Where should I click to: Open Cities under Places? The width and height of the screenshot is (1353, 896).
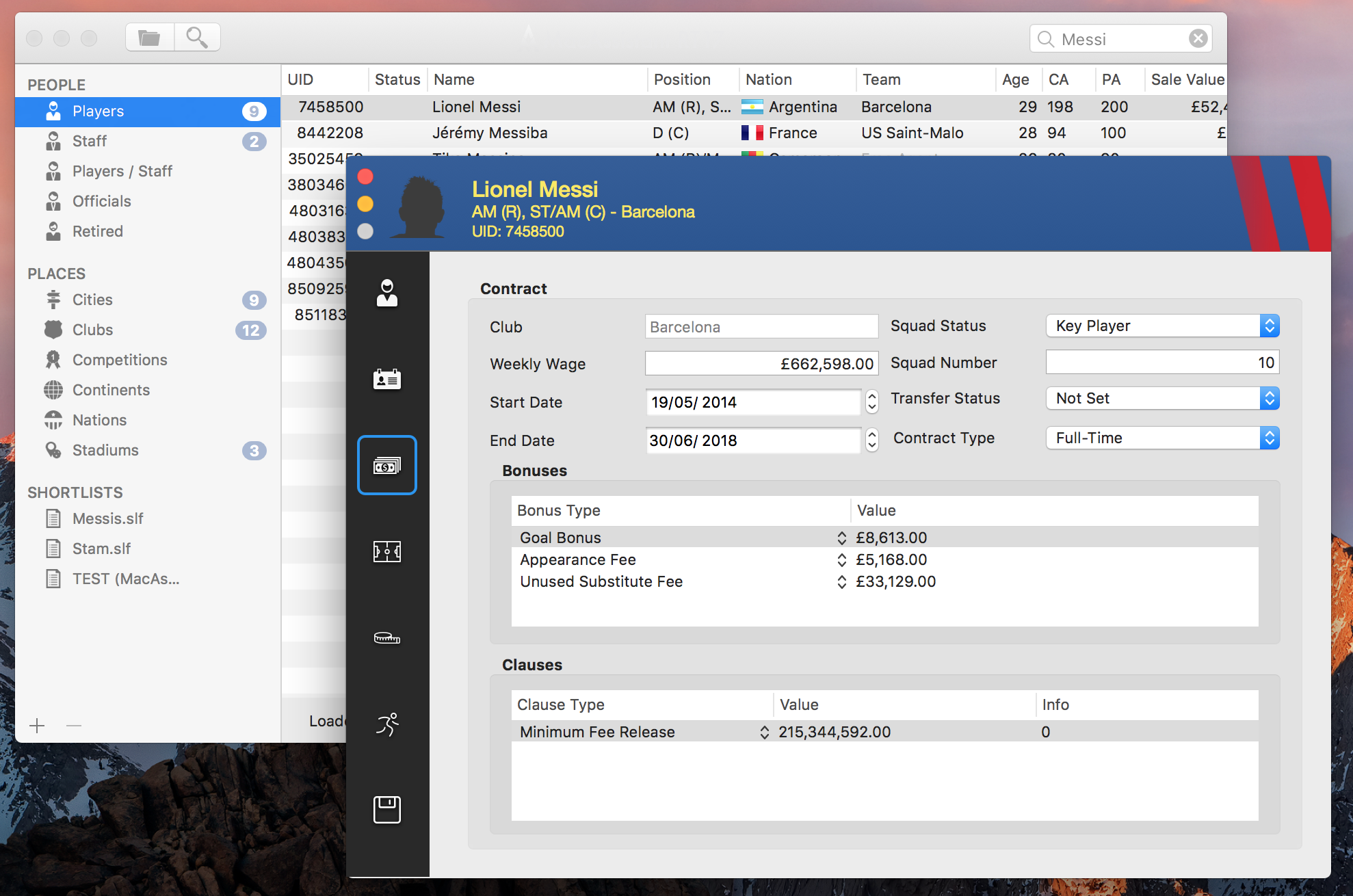pyautogui.click(x=148, y=300)
